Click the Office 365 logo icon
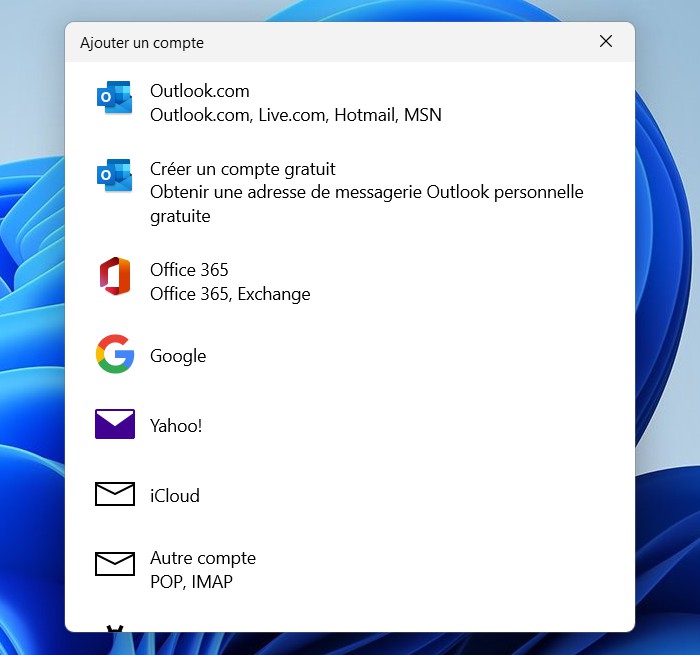700x655 pixels. 115,276
